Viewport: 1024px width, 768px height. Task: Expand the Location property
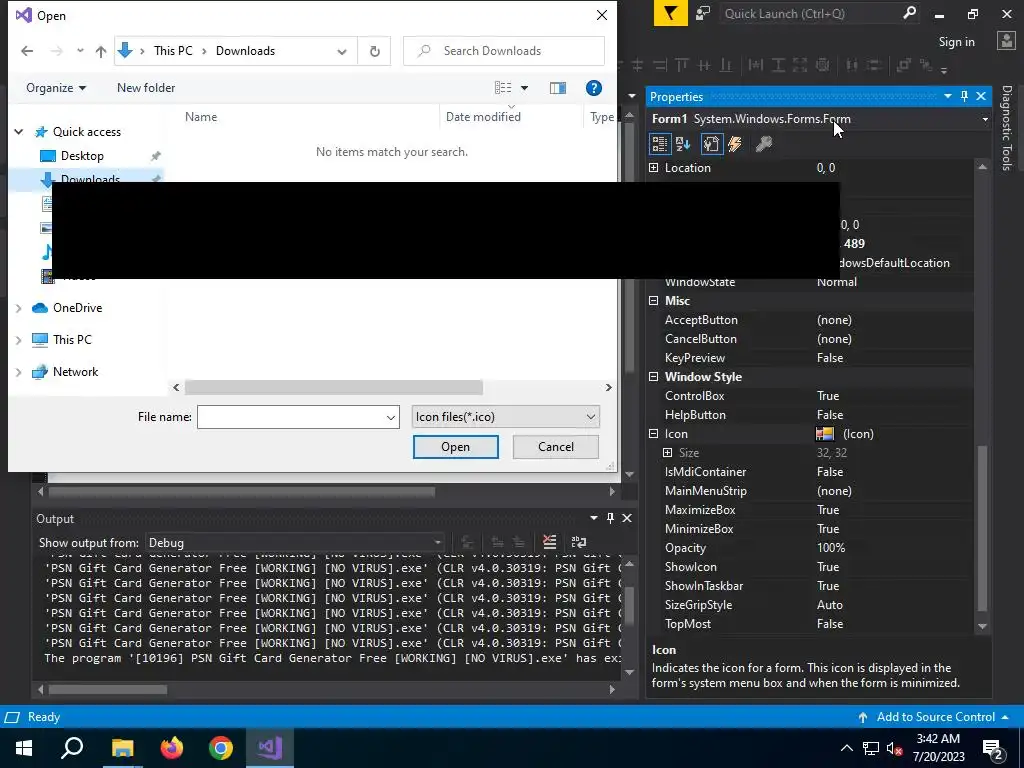point(654,168)
